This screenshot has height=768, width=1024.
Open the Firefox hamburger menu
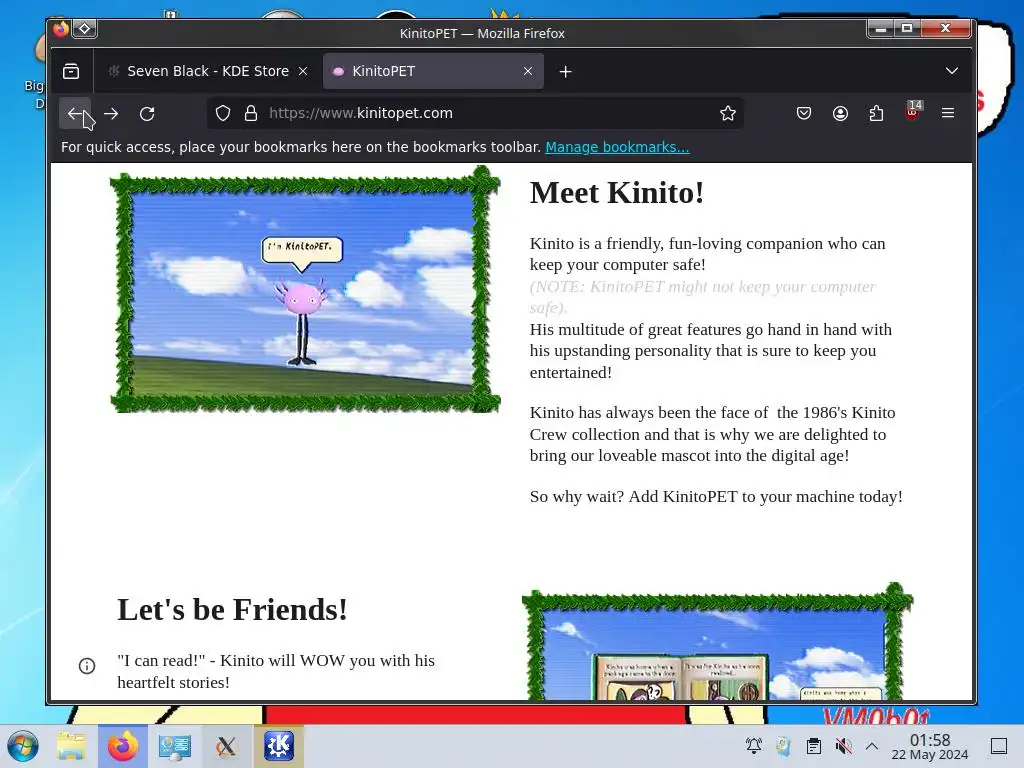click(x=948, y=114)
